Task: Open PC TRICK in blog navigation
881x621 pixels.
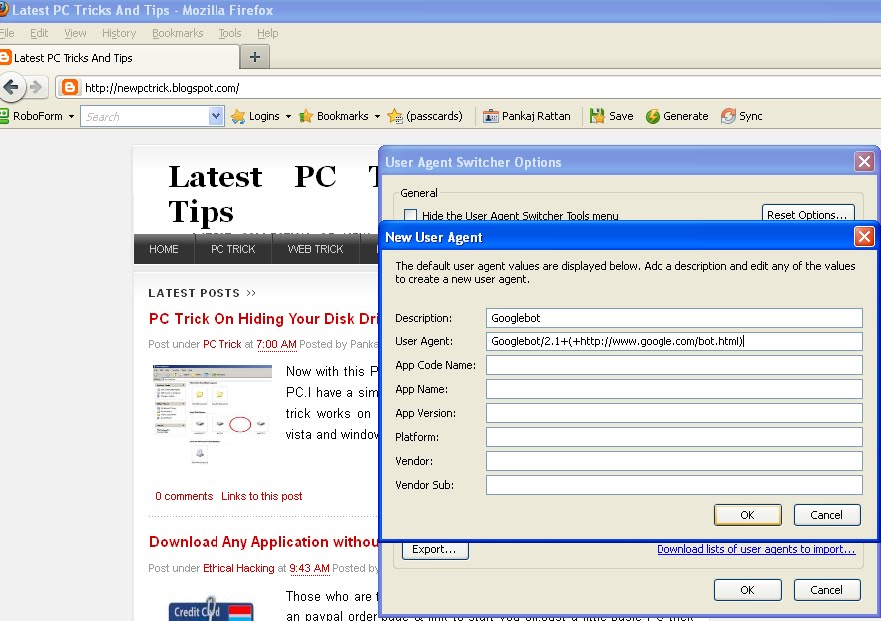Action: [x=233, y=249]
